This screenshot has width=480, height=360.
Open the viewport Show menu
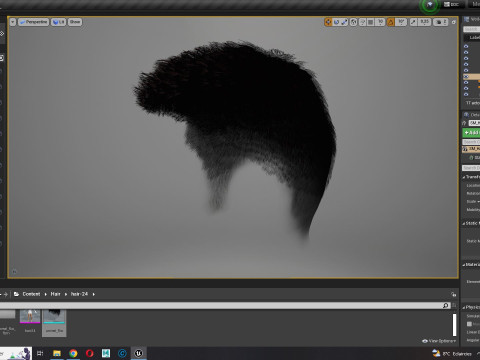[x=75, y=22]
